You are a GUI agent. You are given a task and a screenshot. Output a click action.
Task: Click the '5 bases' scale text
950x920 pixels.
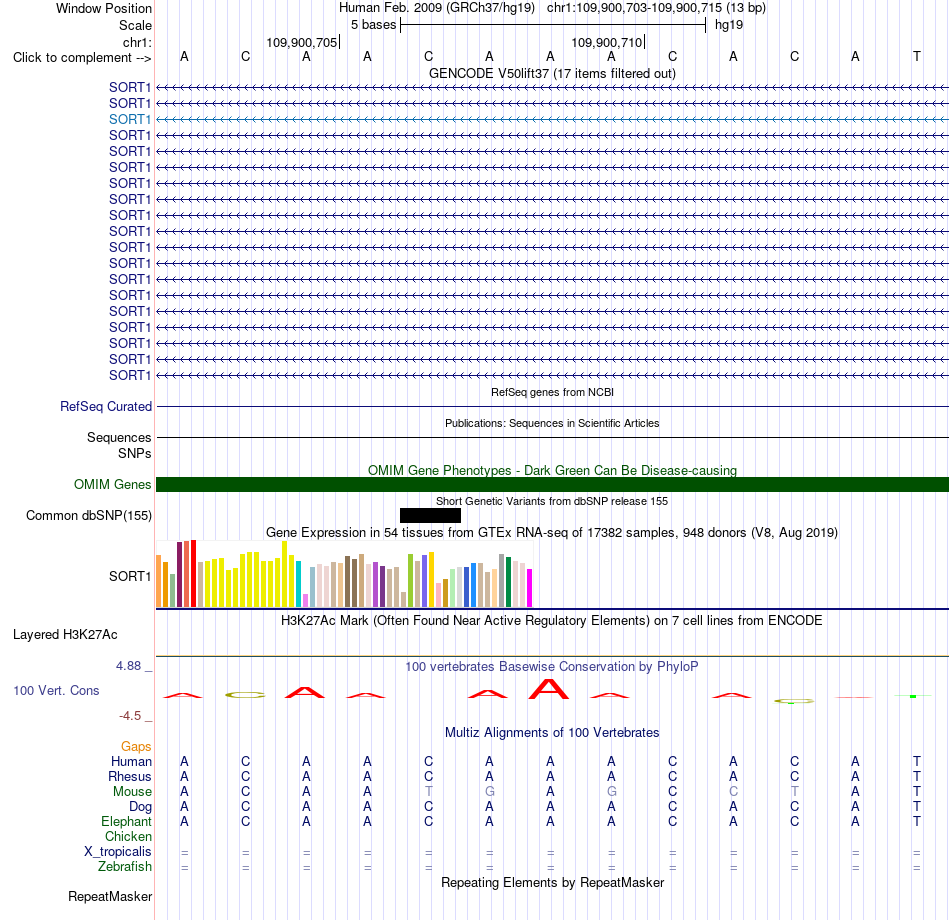[x=373, y=25]
